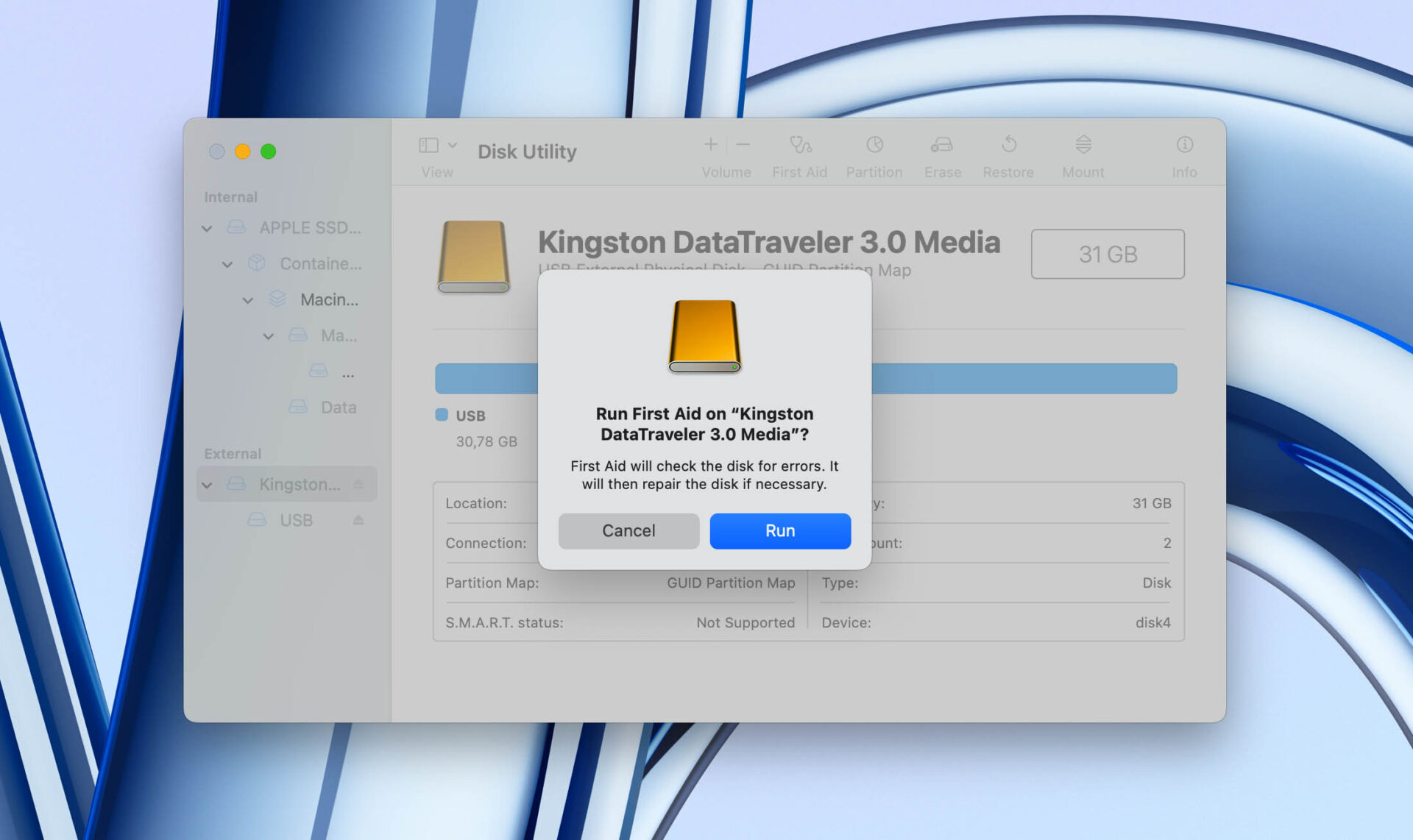Click the 31 GB capacity box
The width and height of the screenshot is (1413, 840).
[1108, 254]
